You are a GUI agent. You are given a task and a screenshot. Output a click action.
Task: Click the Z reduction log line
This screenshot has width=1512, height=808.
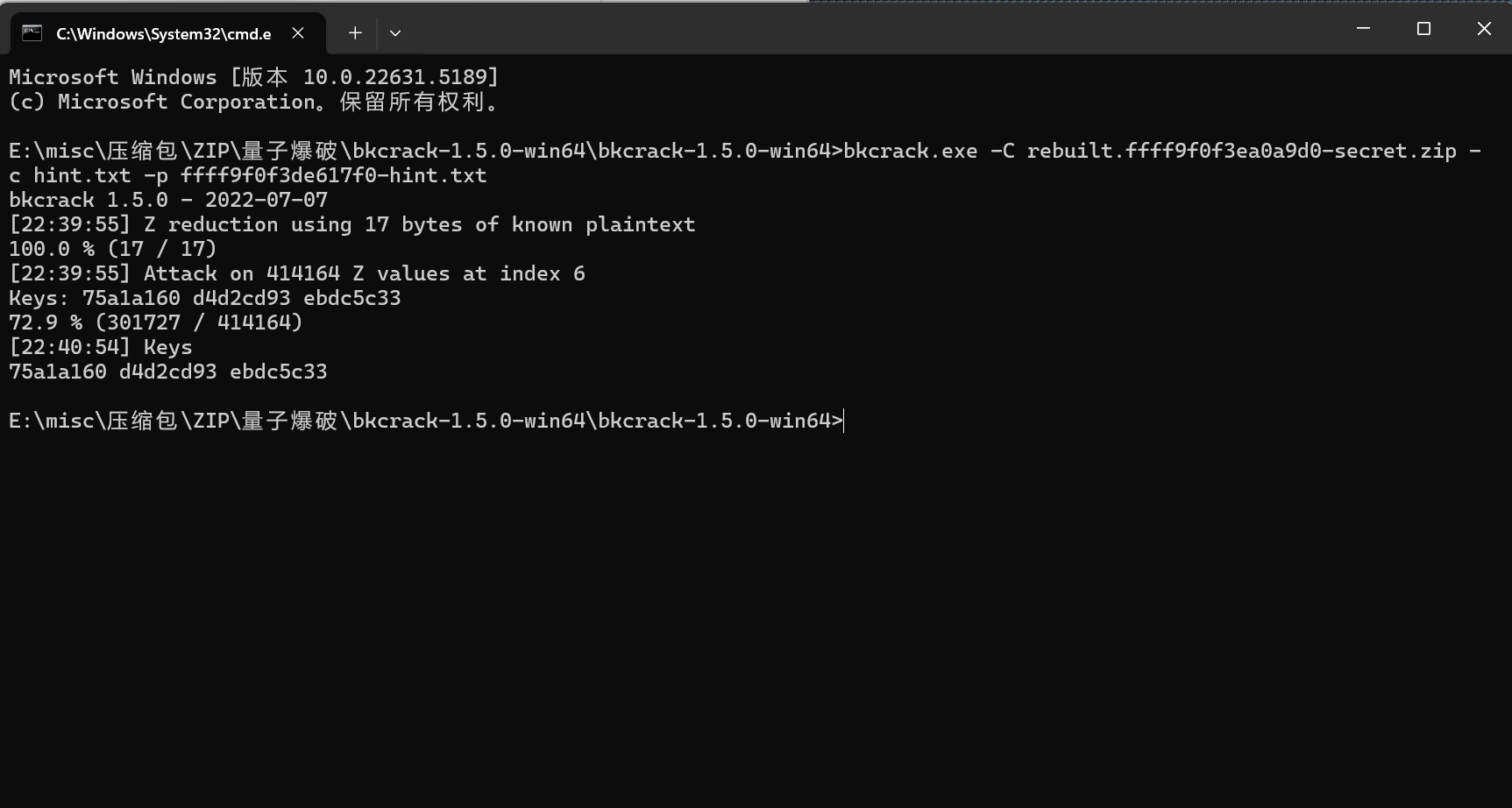click(x=352, y=224)
